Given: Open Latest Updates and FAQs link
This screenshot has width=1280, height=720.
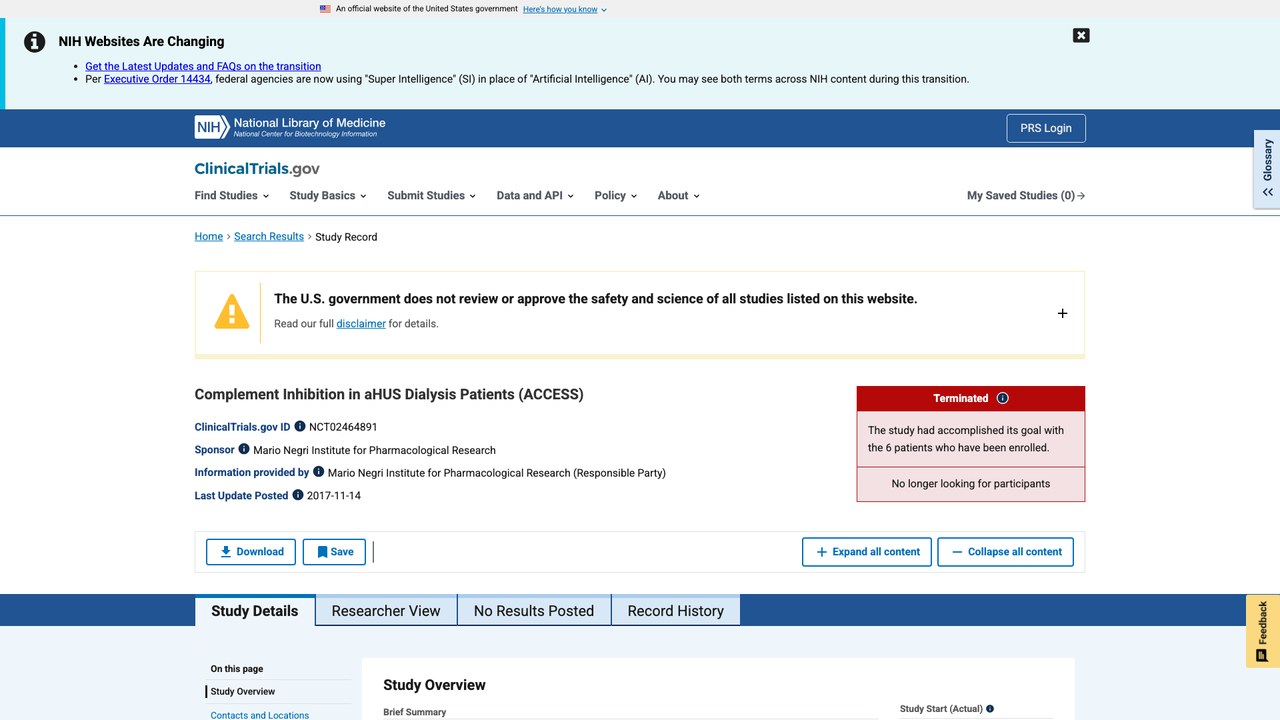Looking at the screenshot, I should tap(203, 66).
